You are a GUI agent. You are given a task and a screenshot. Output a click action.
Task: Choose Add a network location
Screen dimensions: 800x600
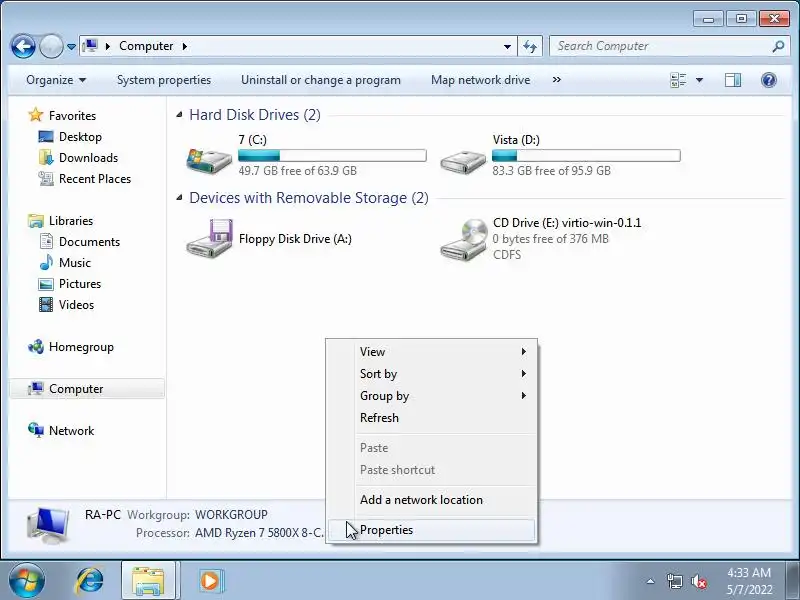[x=432, y=499]
